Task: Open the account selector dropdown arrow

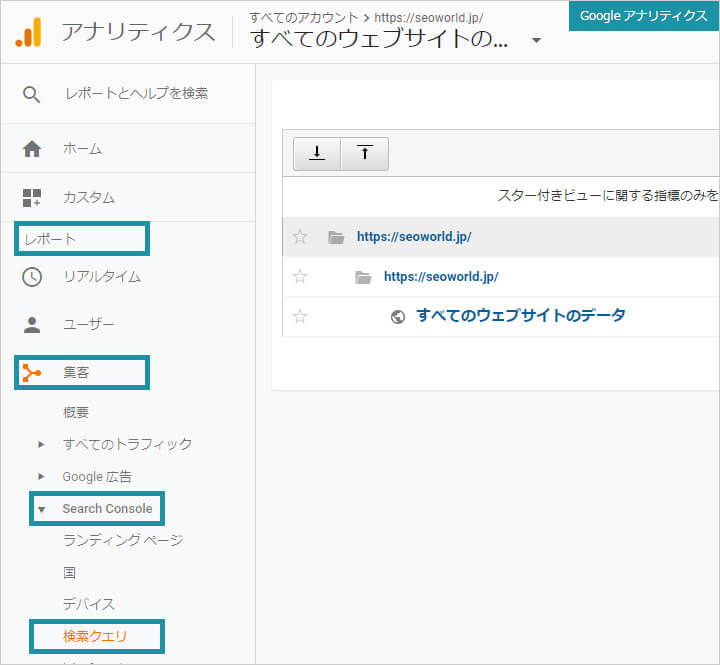Action: pyautogui.click(x=536, y=40)
